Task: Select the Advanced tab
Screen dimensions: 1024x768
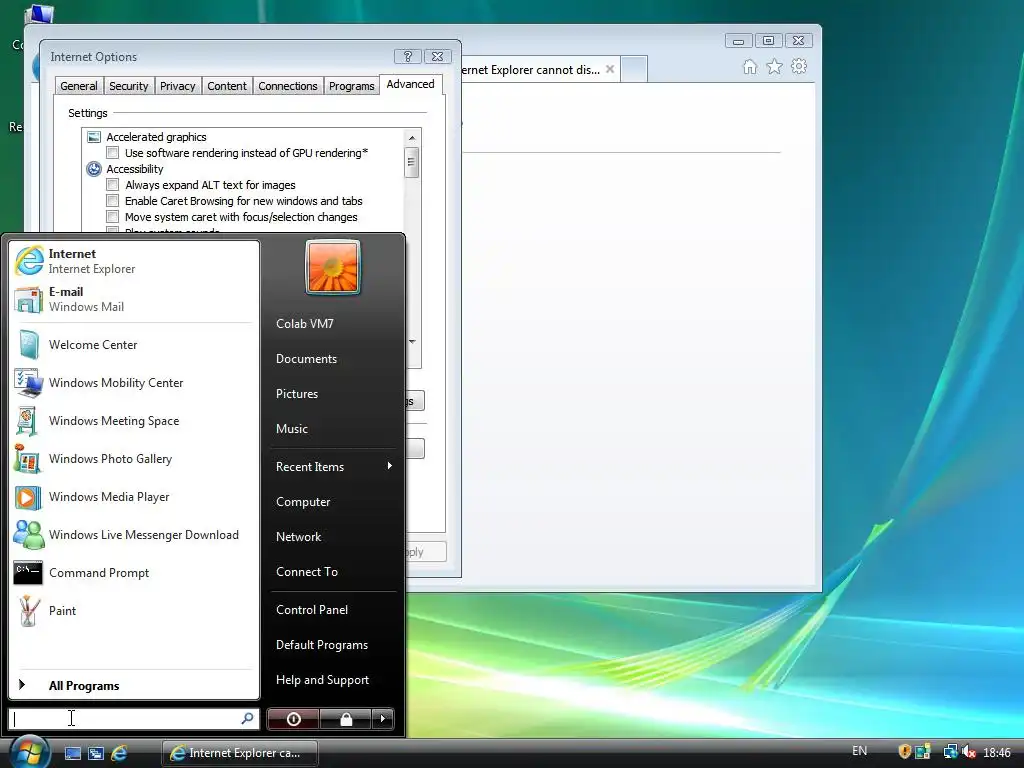Action: click(410, 84)
